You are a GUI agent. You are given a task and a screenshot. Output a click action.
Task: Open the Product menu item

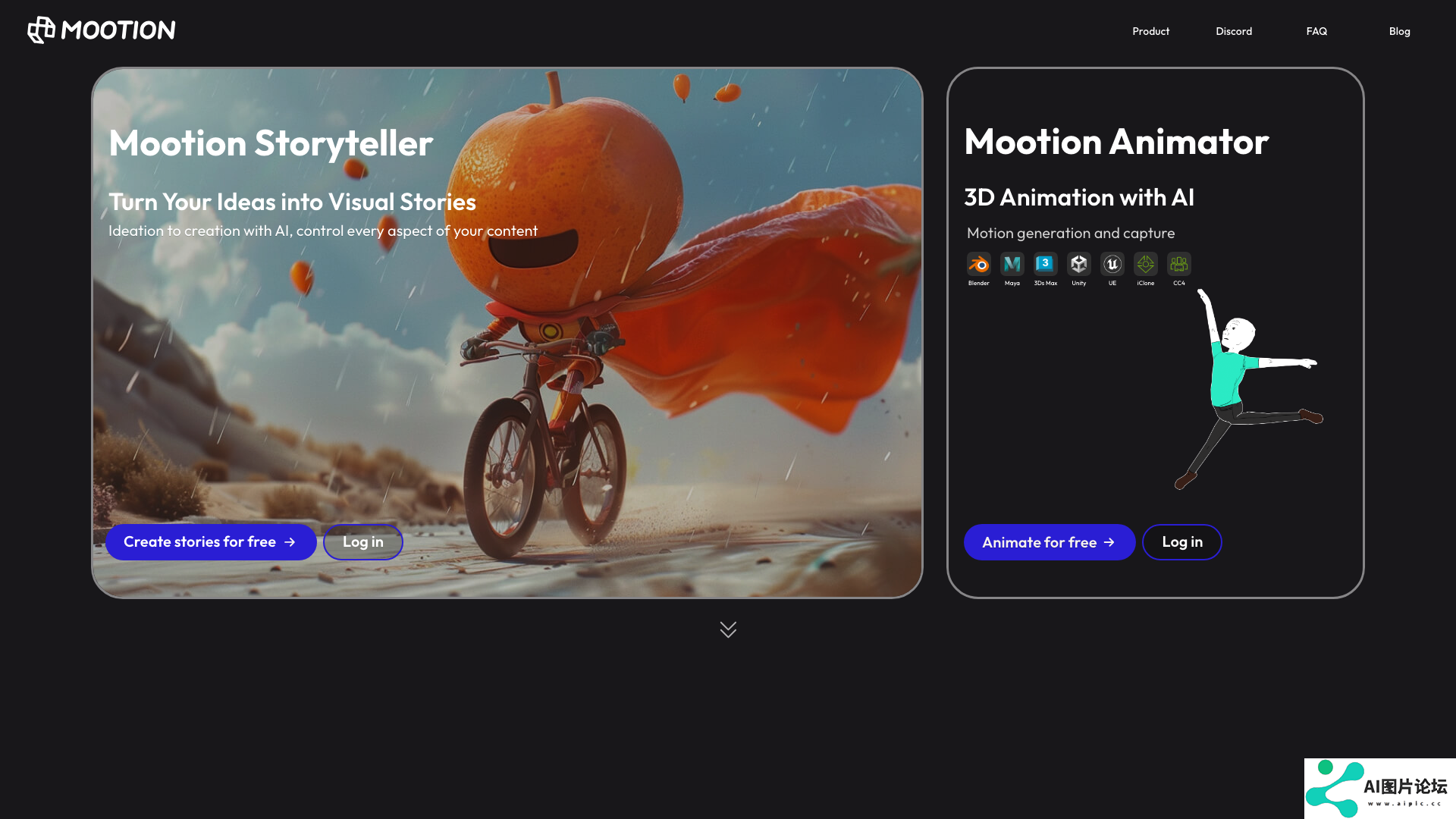[x=1150, y=31]
